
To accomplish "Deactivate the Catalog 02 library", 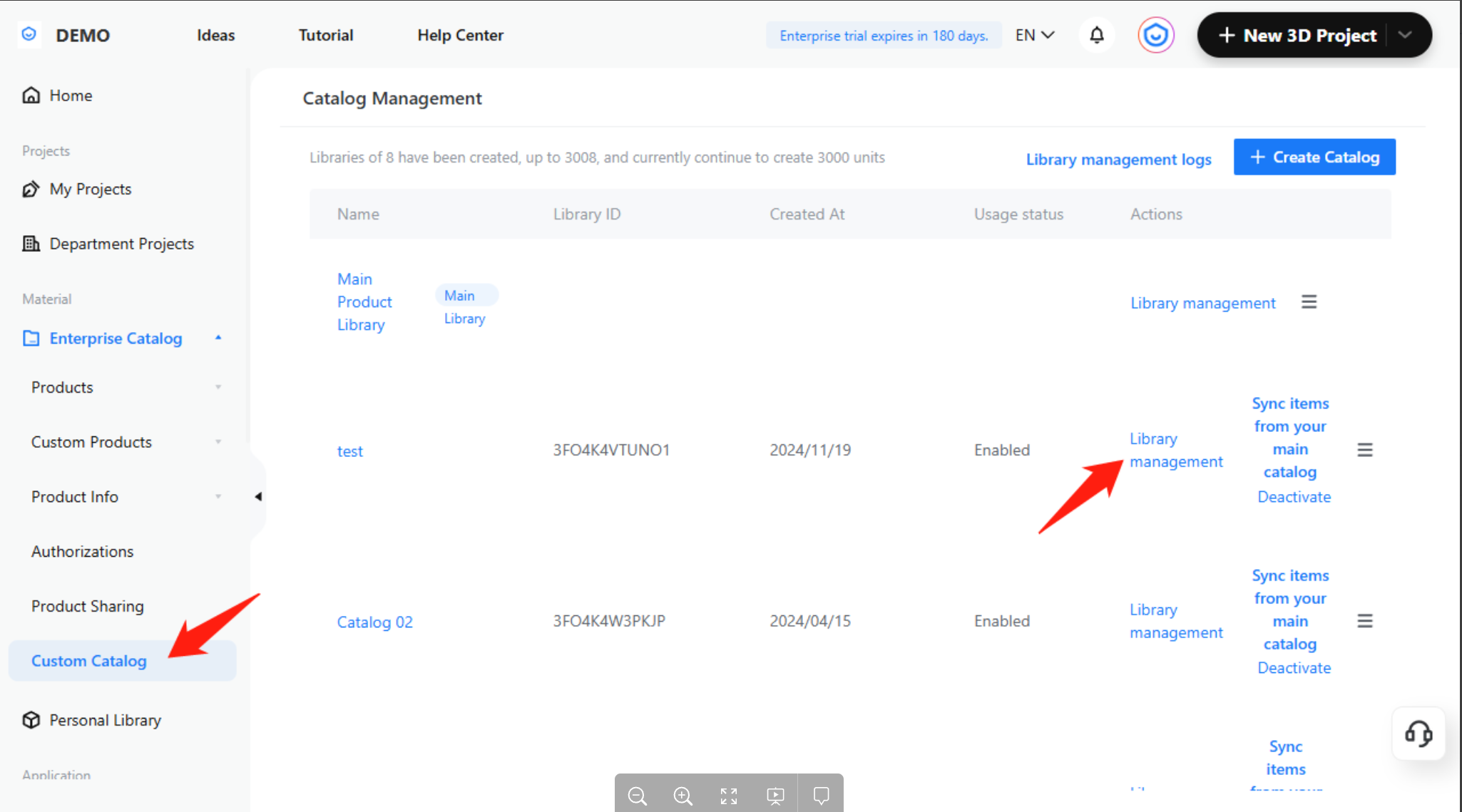I will [1294, 668].
